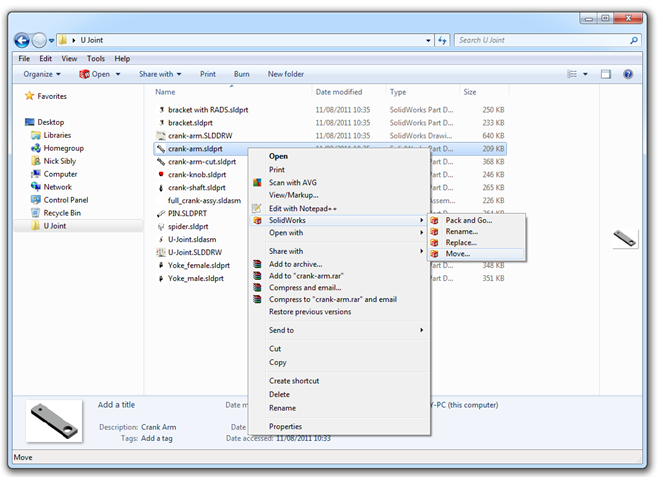Toggle the preview pane icon
Screen dimensions: 663x478
click(x=606, y=74)
